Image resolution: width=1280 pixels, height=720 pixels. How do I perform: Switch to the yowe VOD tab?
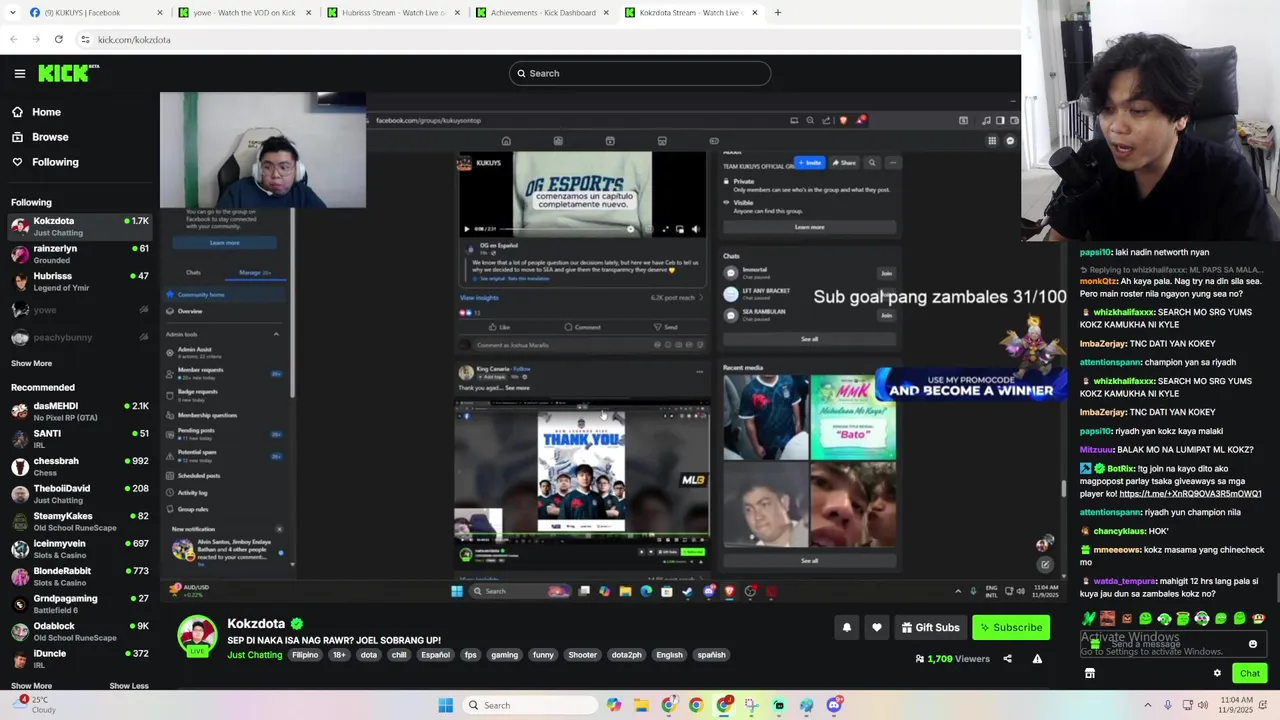pos(245,13)
